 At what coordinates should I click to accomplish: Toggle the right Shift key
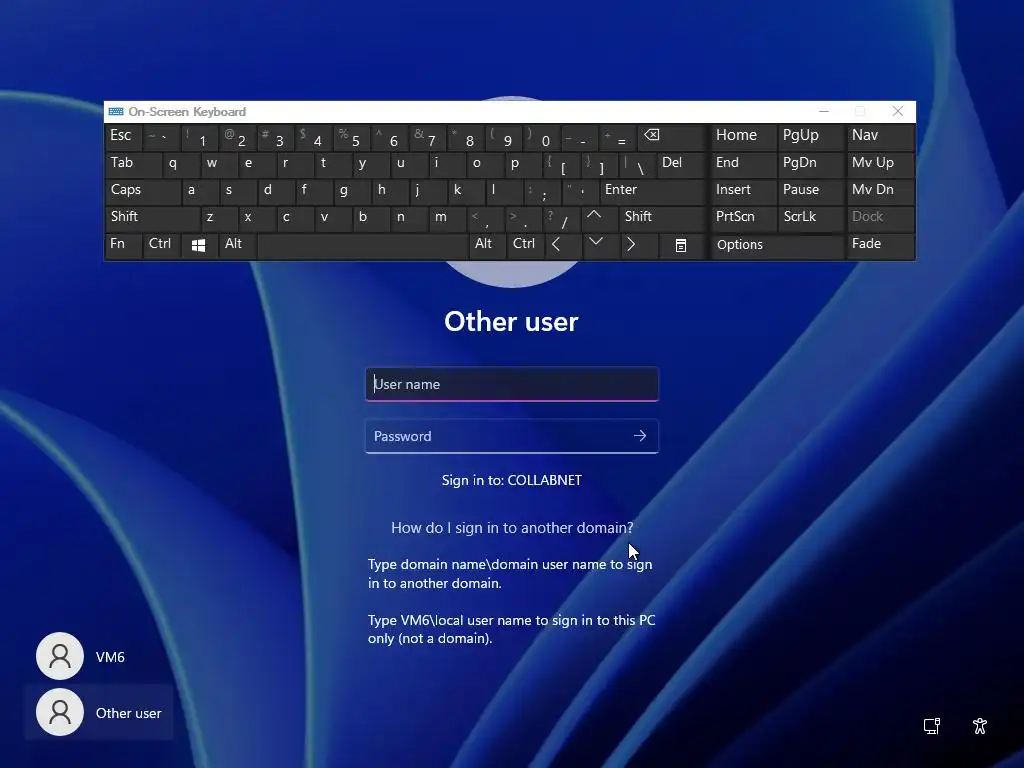click(x=662, y=217)
